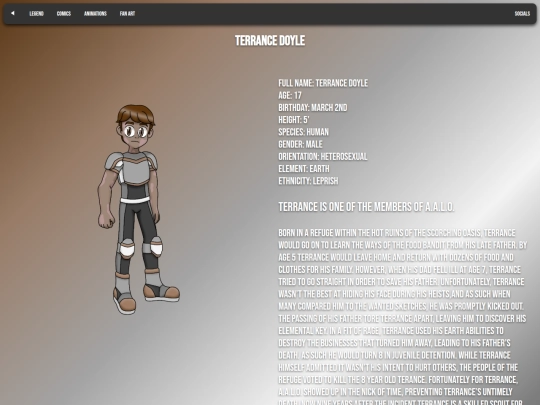Click the 'Orientation: Heterosexual' line
Screen dimensions: 540x405
click(x=323, y=156)
